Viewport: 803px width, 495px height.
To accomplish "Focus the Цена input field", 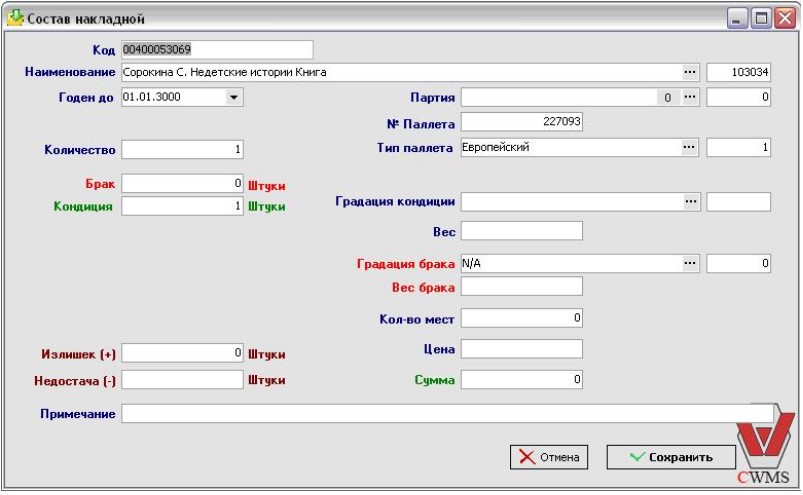I will pos(521,349).
